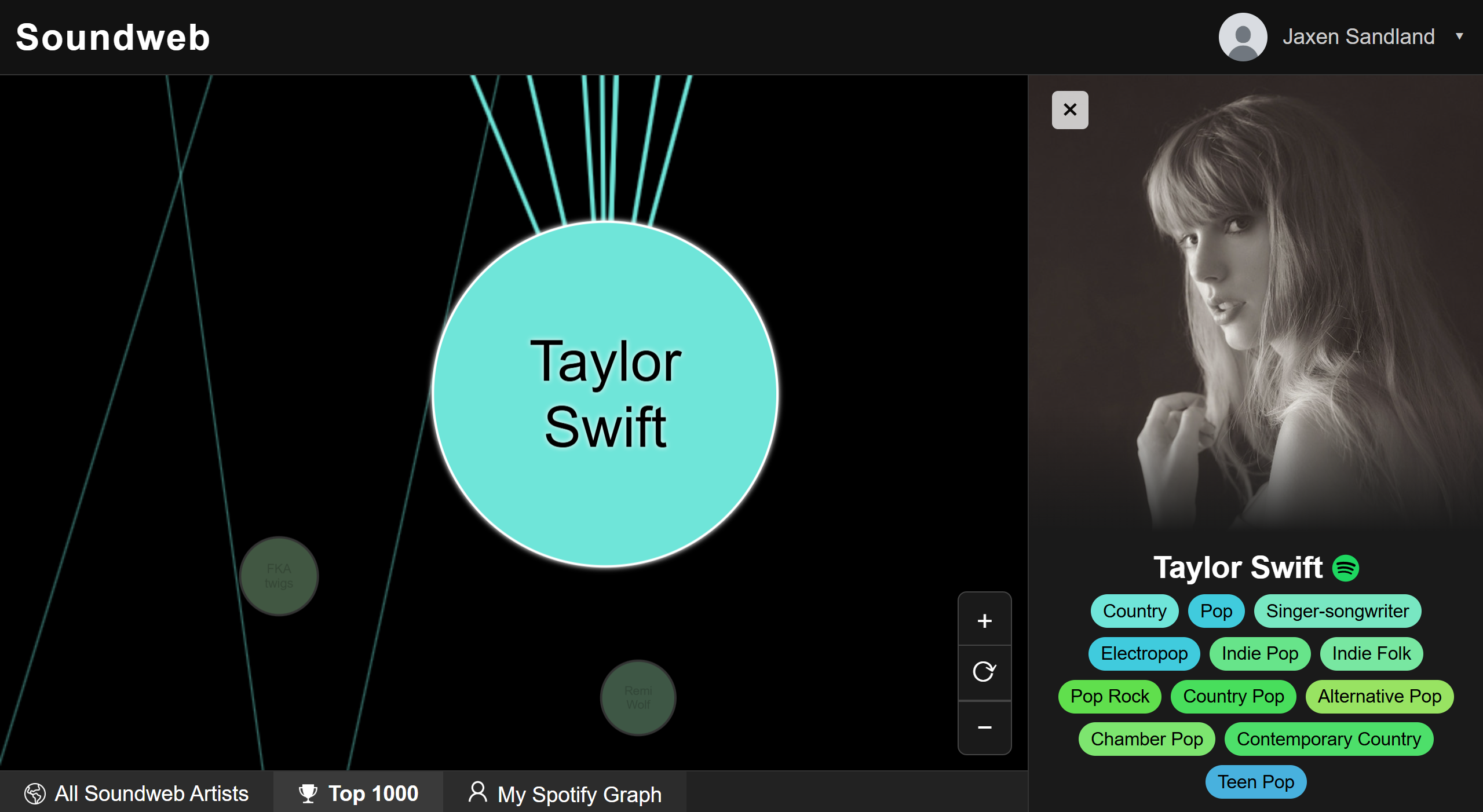Click the Remi Wolf artist node
Screen dimensions: 1483x812
[x=638, y=697]
